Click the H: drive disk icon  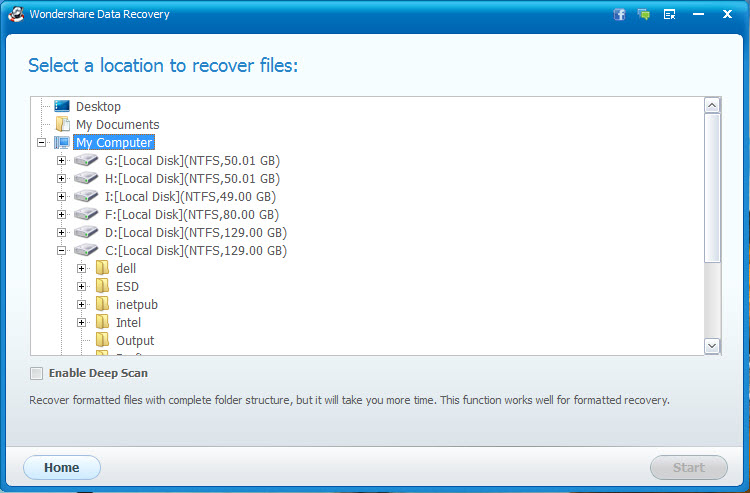(x=86, y=178)
